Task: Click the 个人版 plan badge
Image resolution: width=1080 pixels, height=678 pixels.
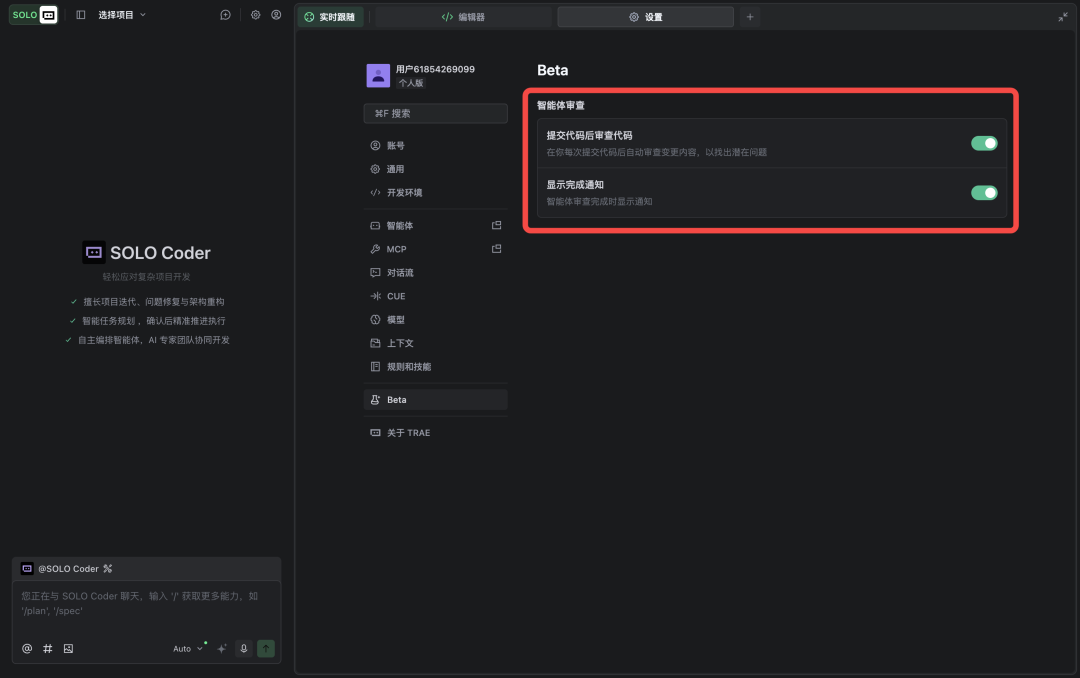Action: 411,83
